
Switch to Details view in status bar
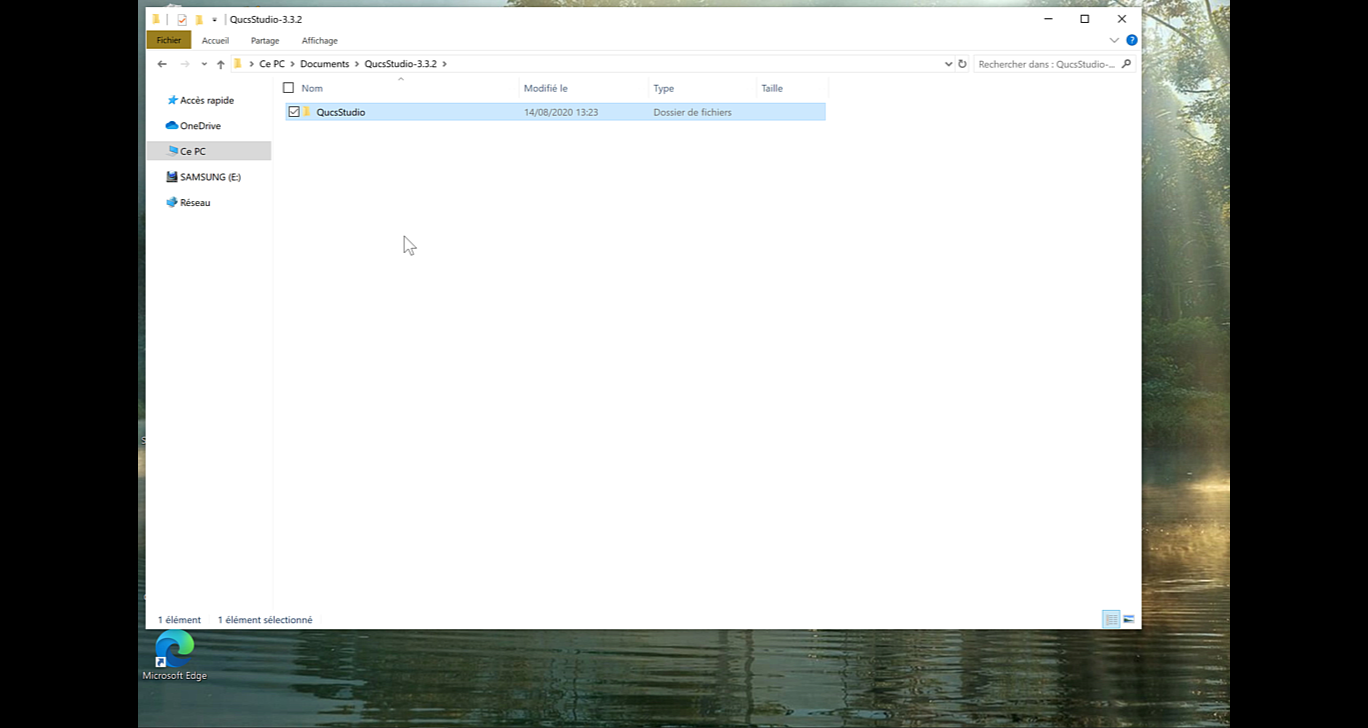click(x=1111, y=620)
